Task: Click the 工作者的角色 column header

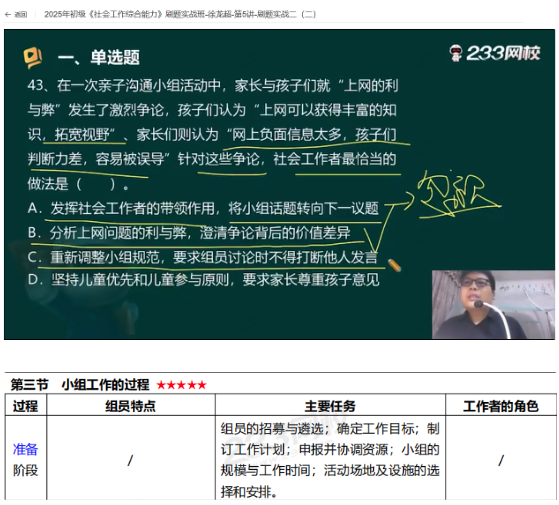Action: click(x=501, y=406)
